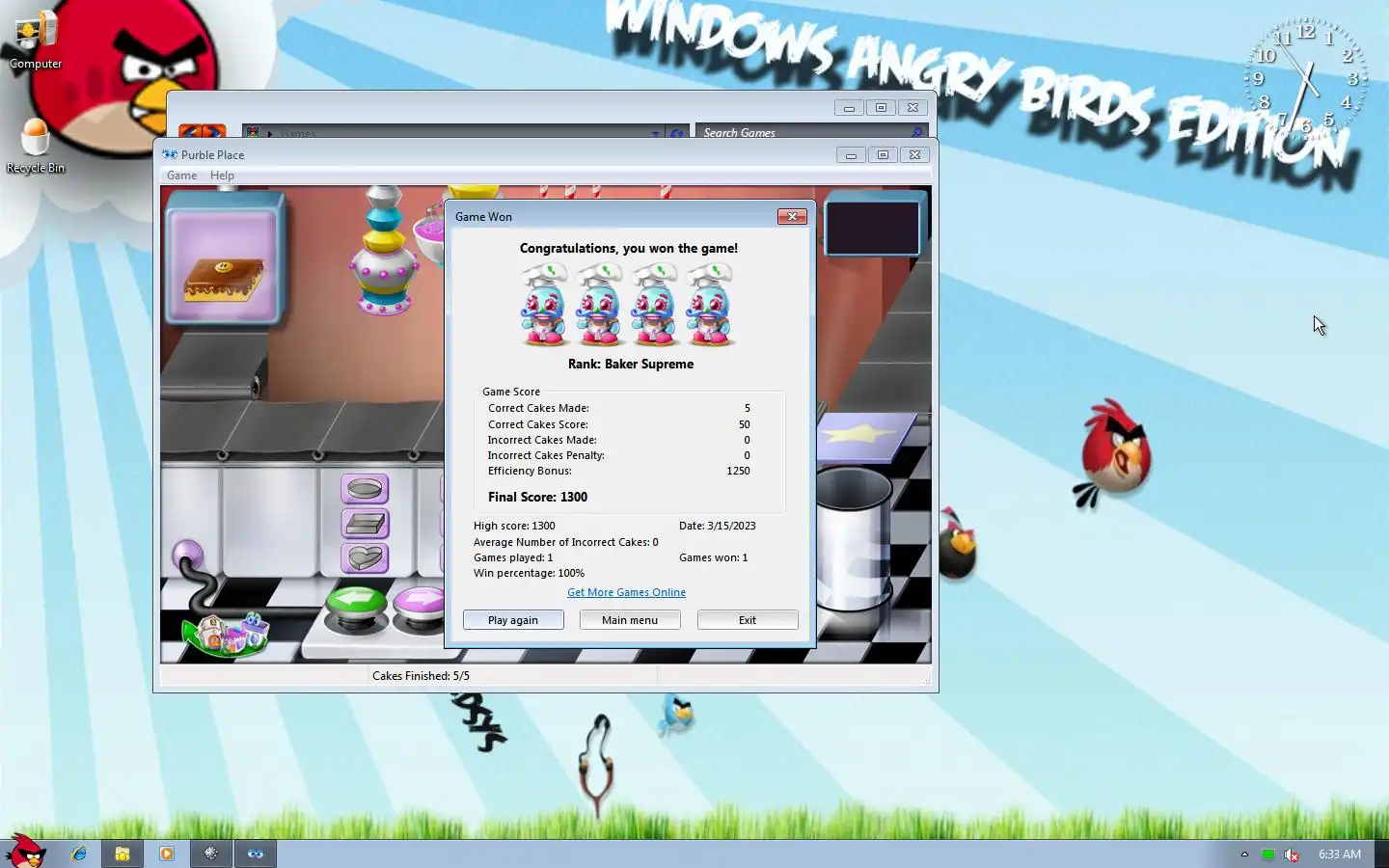The width and height of the screenshot is (1389, 868).
Task: Click refresh button in Games window
Action: (x=677, y=133)
